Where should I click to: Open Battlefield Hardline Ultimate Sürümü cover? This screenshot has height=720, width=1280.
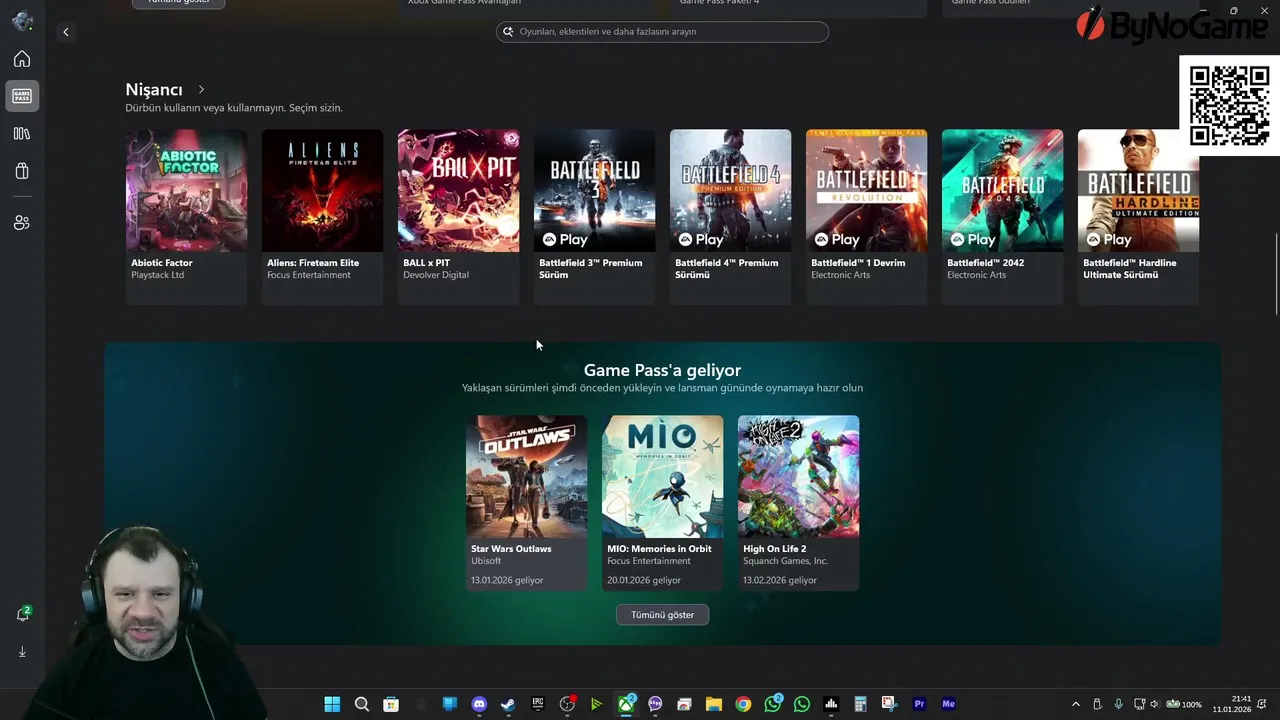(x=1139, y=190)
